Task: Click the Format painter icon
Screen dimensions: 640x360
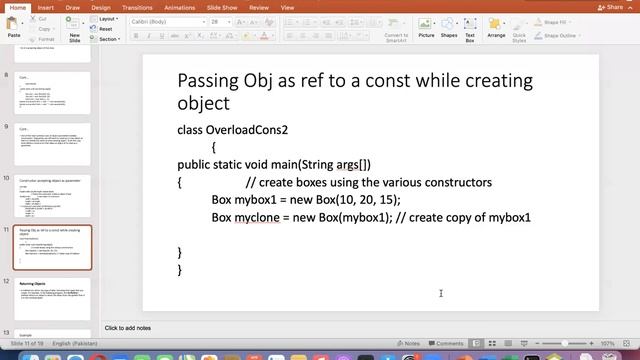Action: pyautogui.click(x=33, y=39)
